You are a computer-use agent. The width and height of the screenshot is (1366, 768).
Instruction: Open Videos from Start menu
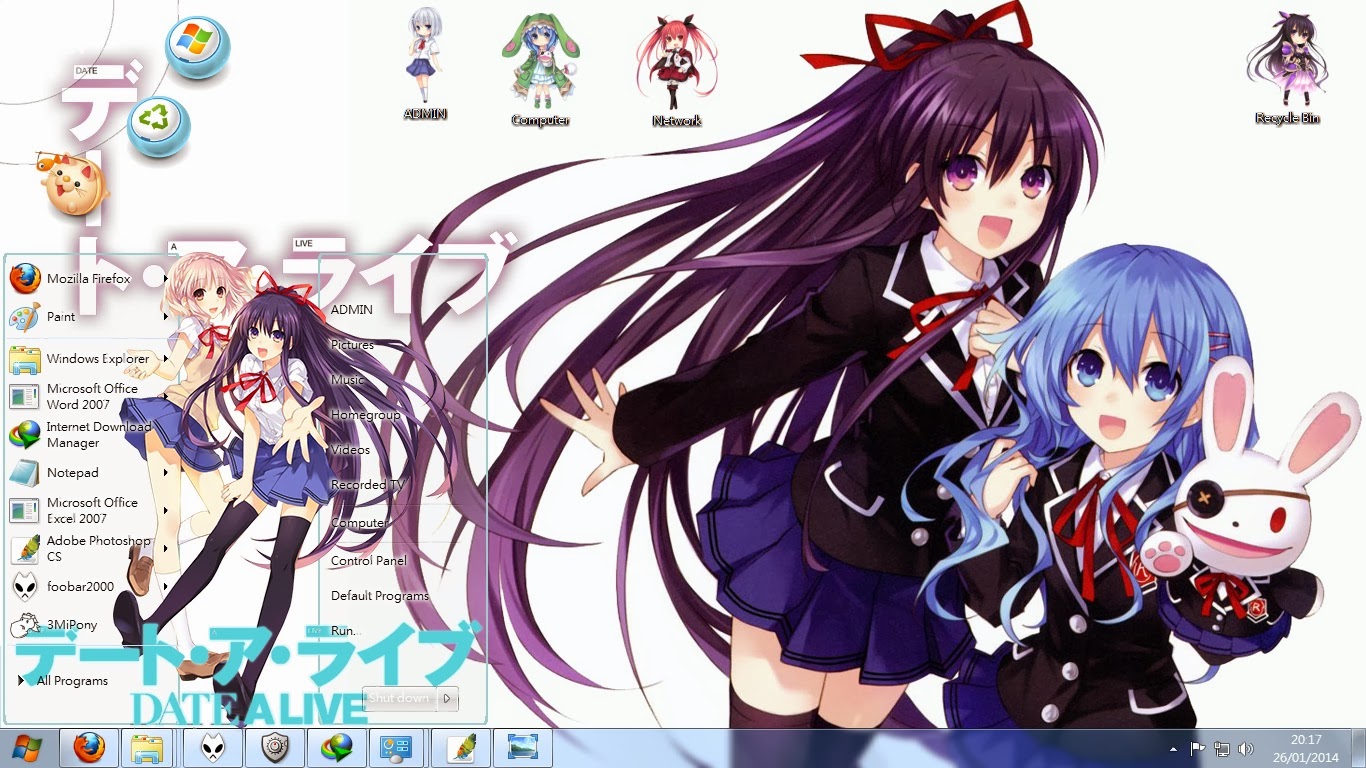tap(350, 450)
